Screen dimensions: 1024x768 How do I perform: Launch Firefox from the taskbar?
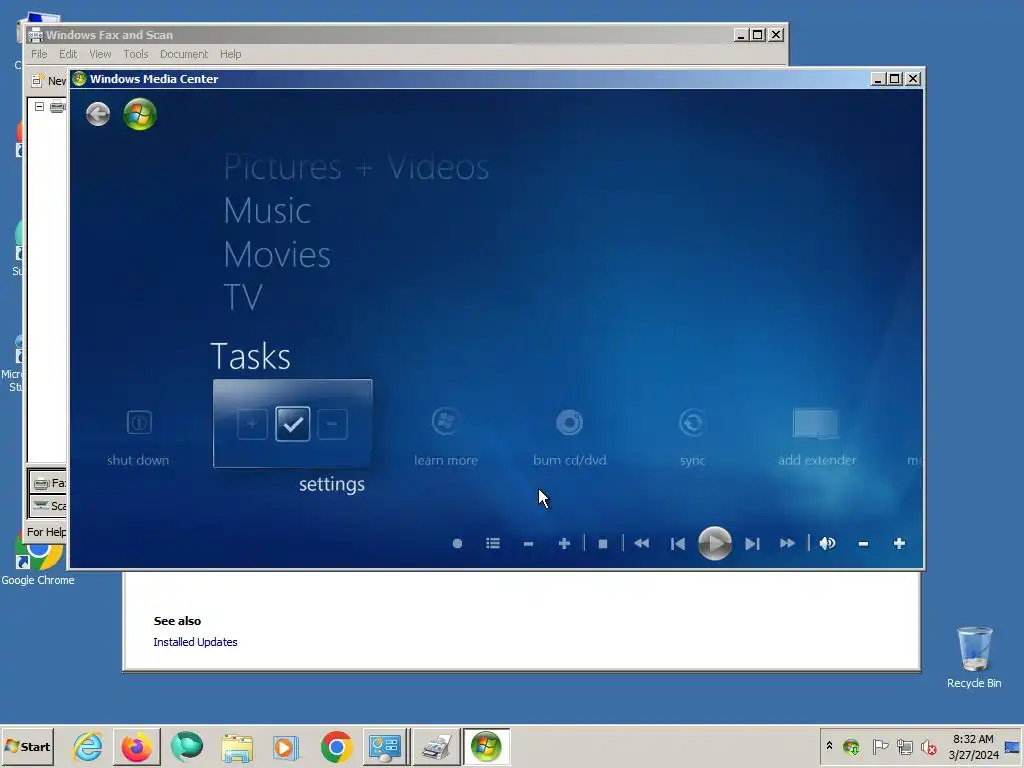pos(136,746)
